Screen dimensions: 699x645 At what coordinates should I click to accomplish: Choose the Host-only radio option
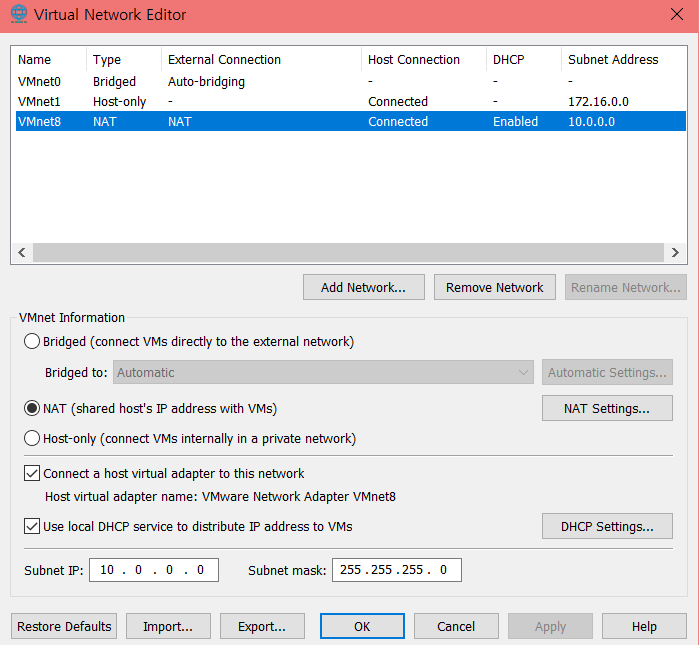[x=32, y=438]
